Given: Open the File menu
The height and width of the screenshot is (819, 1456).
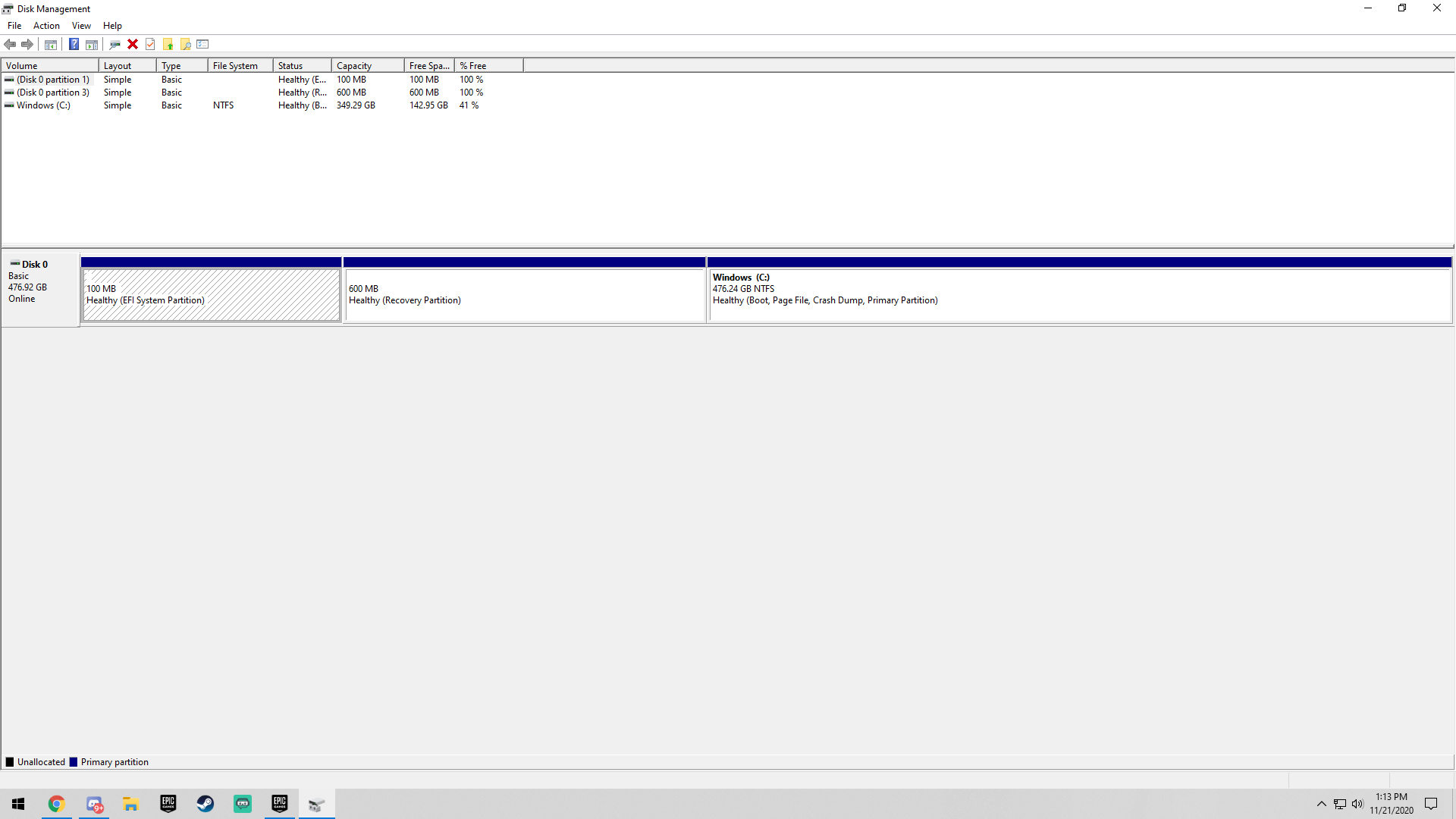Looking at the screenshot, I should click(14, 26).
